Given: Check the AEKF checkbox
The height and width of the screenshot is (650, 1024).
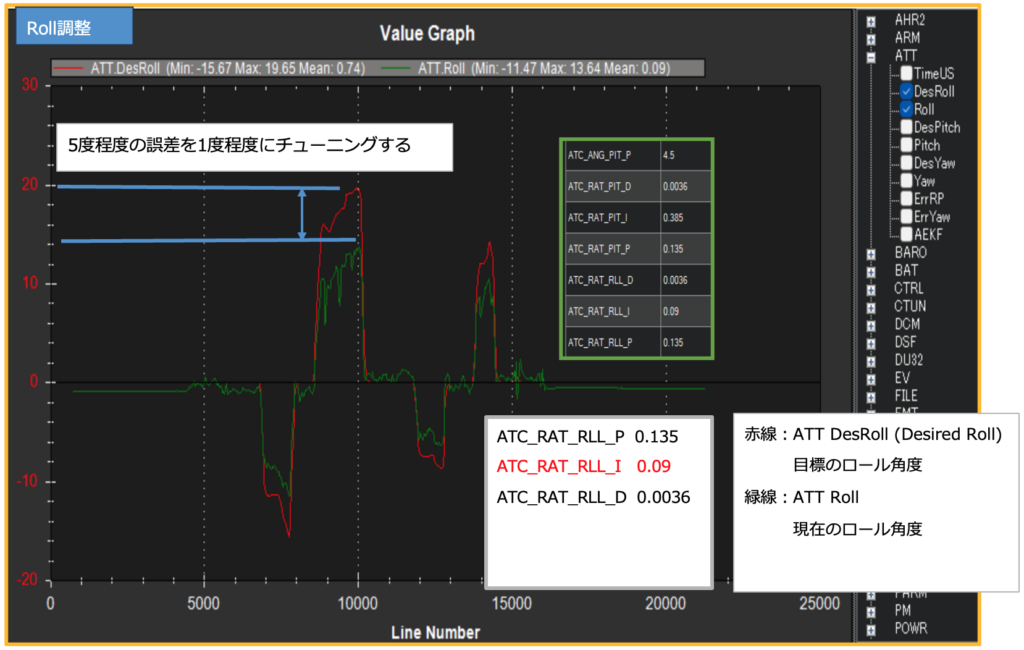Looking at the screenshot, I should coord(906,234).
